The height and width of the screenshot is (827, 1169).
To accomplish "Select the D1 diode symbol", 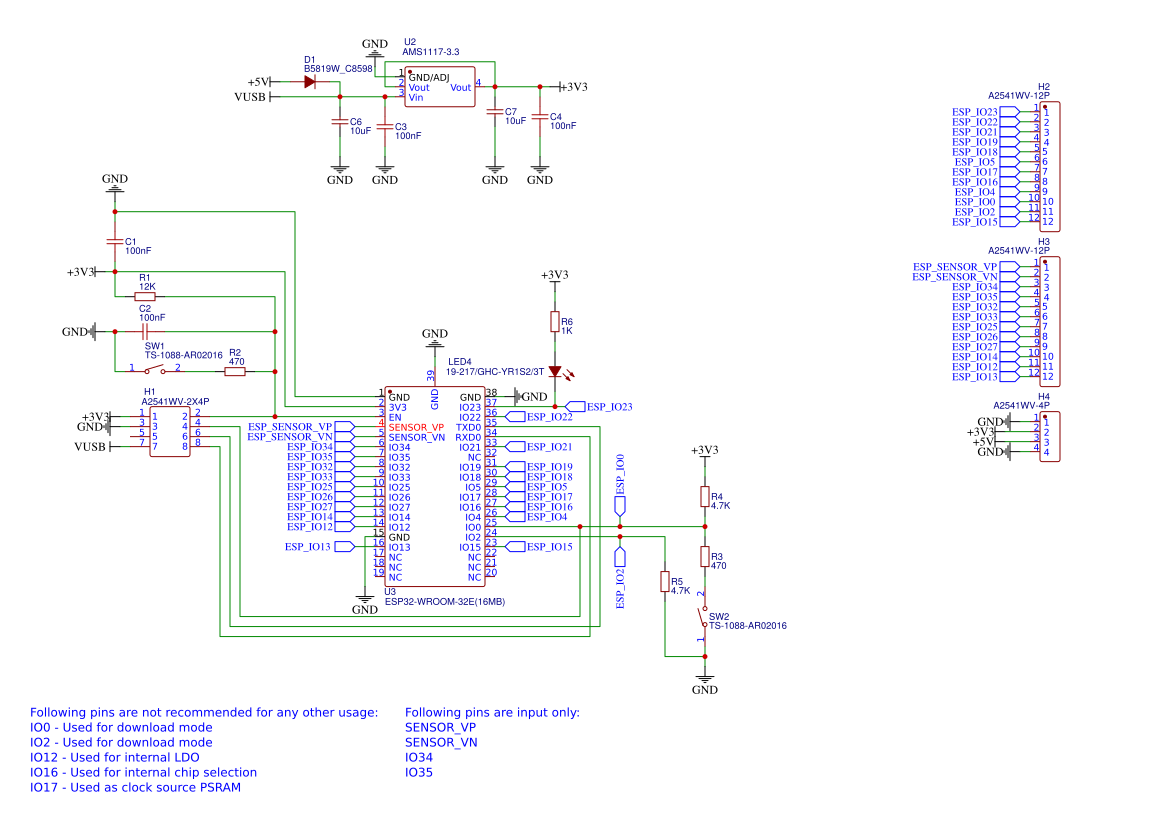I will (310, 82).
